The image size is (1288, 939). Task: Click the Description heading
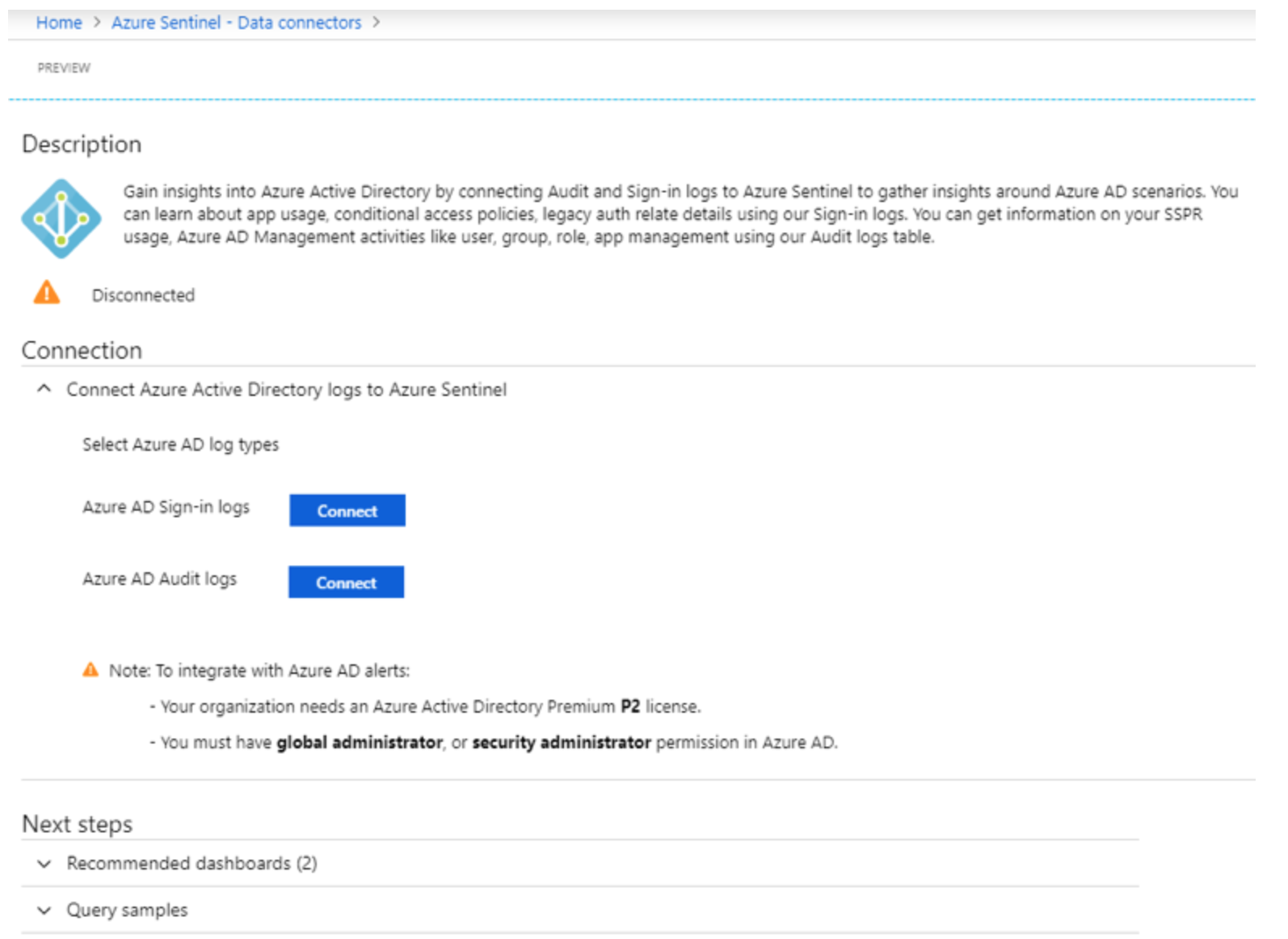82,144
